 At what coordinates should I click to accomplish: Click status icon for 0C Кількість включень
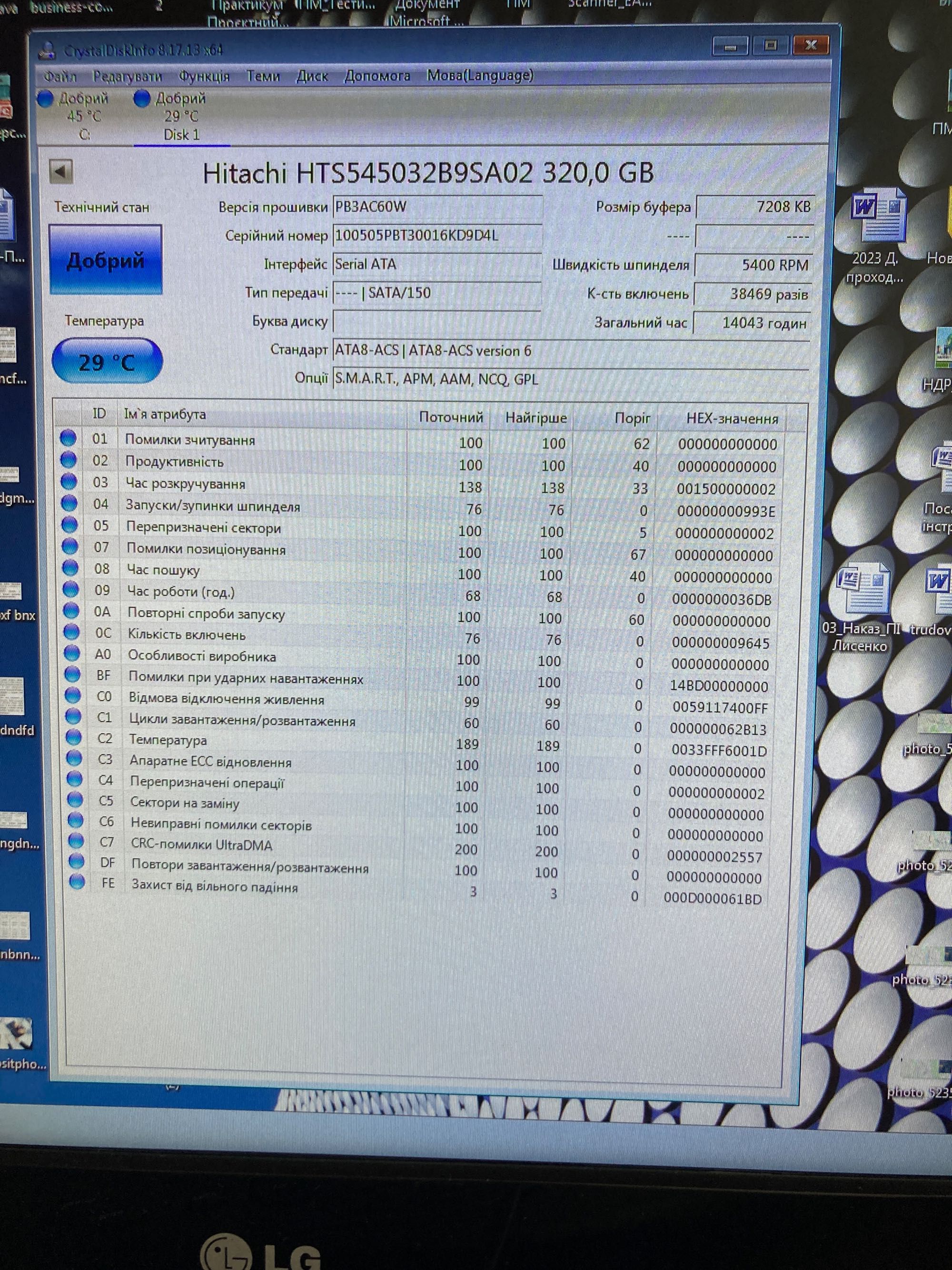tap(72, 631)
